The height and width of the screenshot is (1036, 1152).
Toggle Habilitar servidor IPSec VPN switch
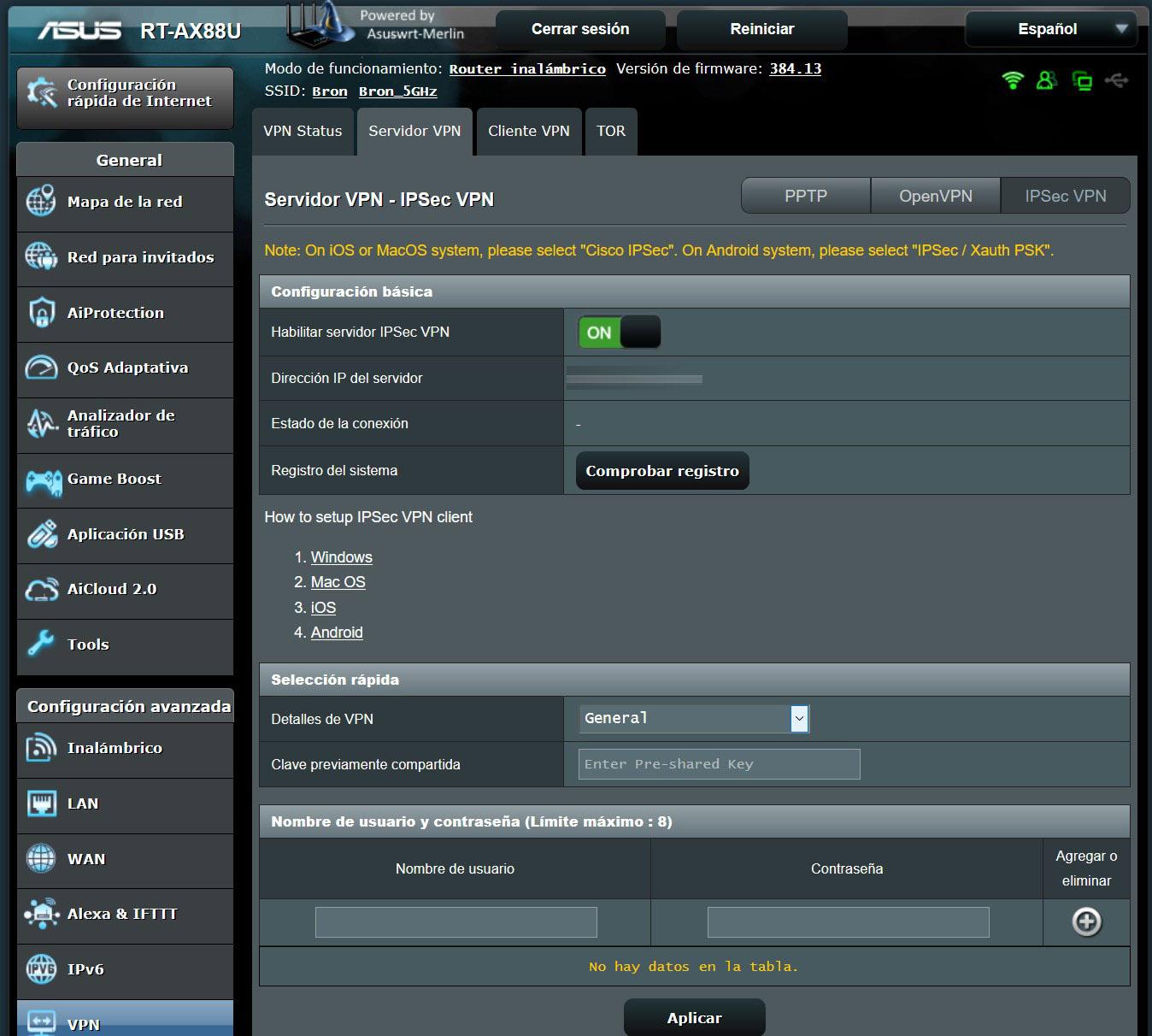(620, 333)
